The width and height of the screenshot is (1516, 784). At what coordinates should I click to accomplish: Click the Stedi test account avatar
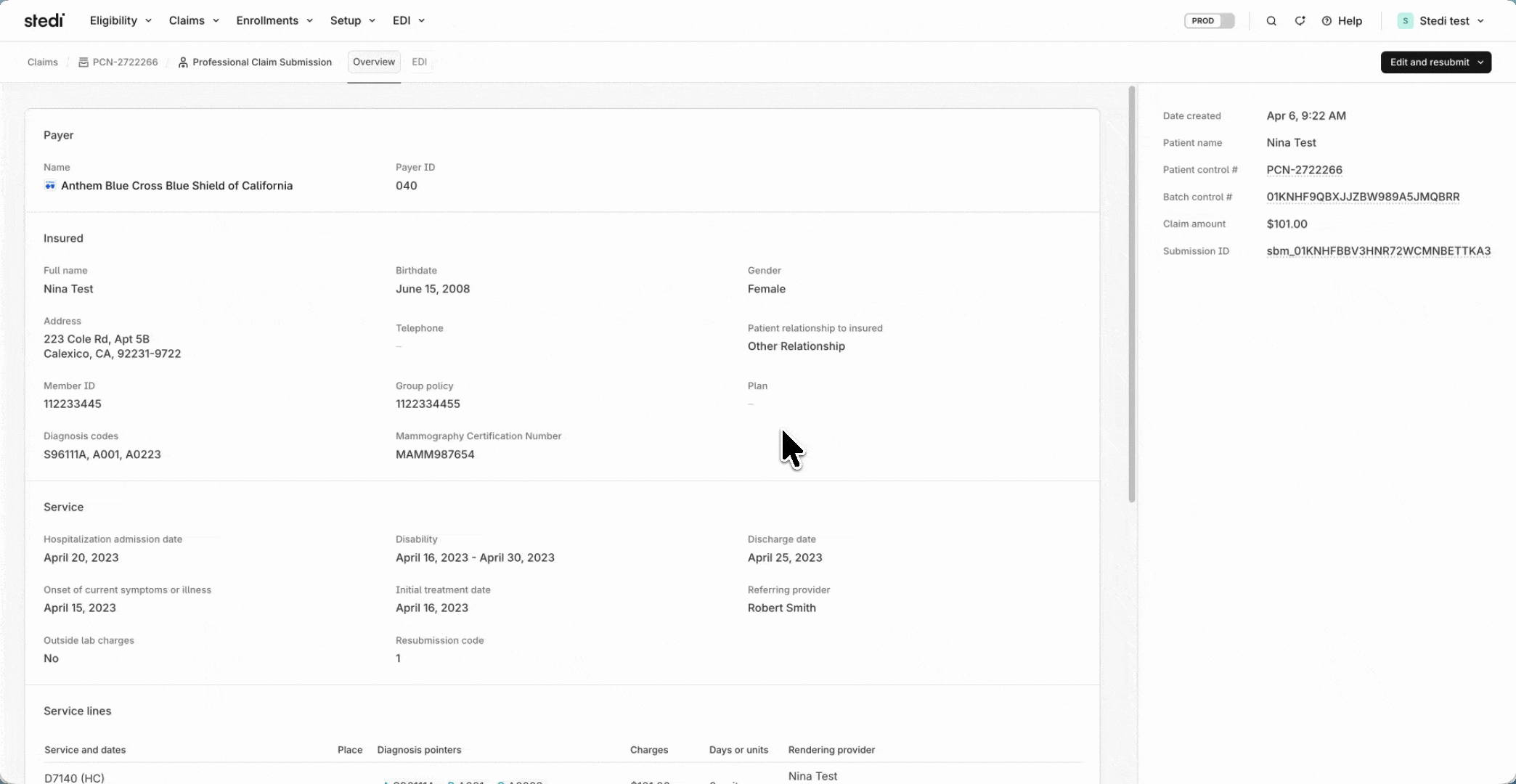(1405, 21)
